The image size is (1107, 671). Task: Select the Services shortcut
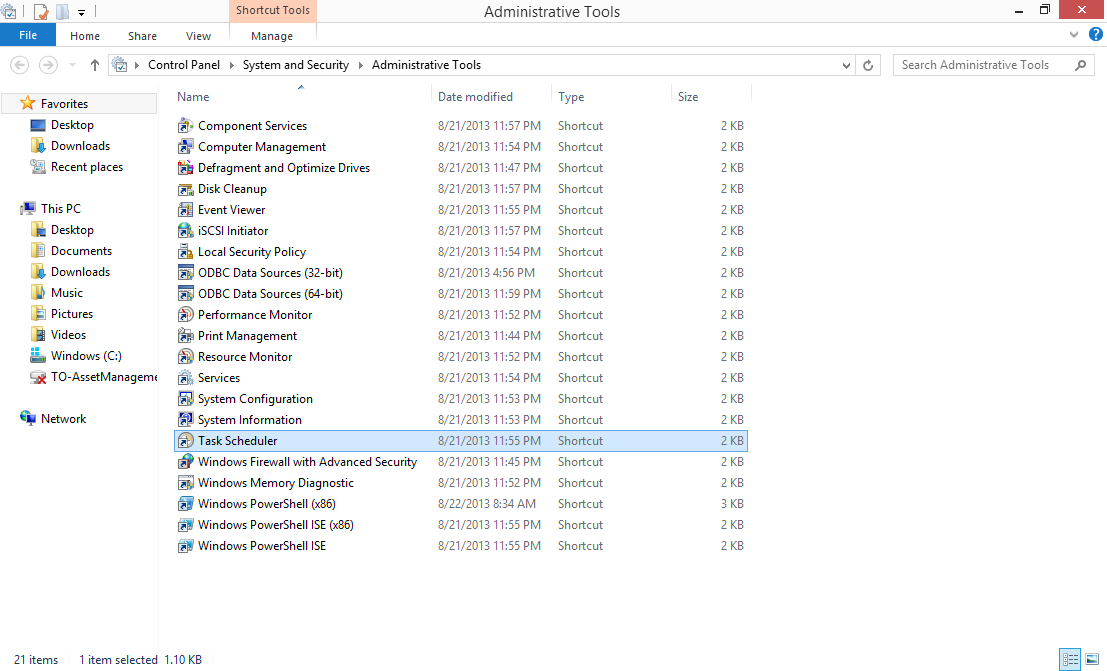pos(218,377)
